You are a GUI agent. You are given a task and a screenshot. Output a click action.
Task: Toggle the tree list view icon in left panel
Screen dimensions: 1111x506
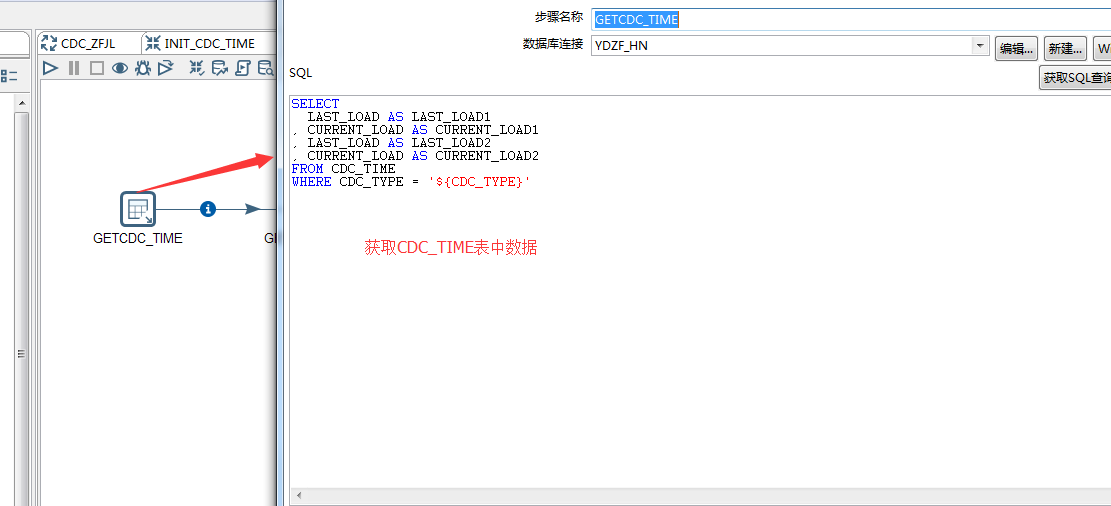(9, 76)
